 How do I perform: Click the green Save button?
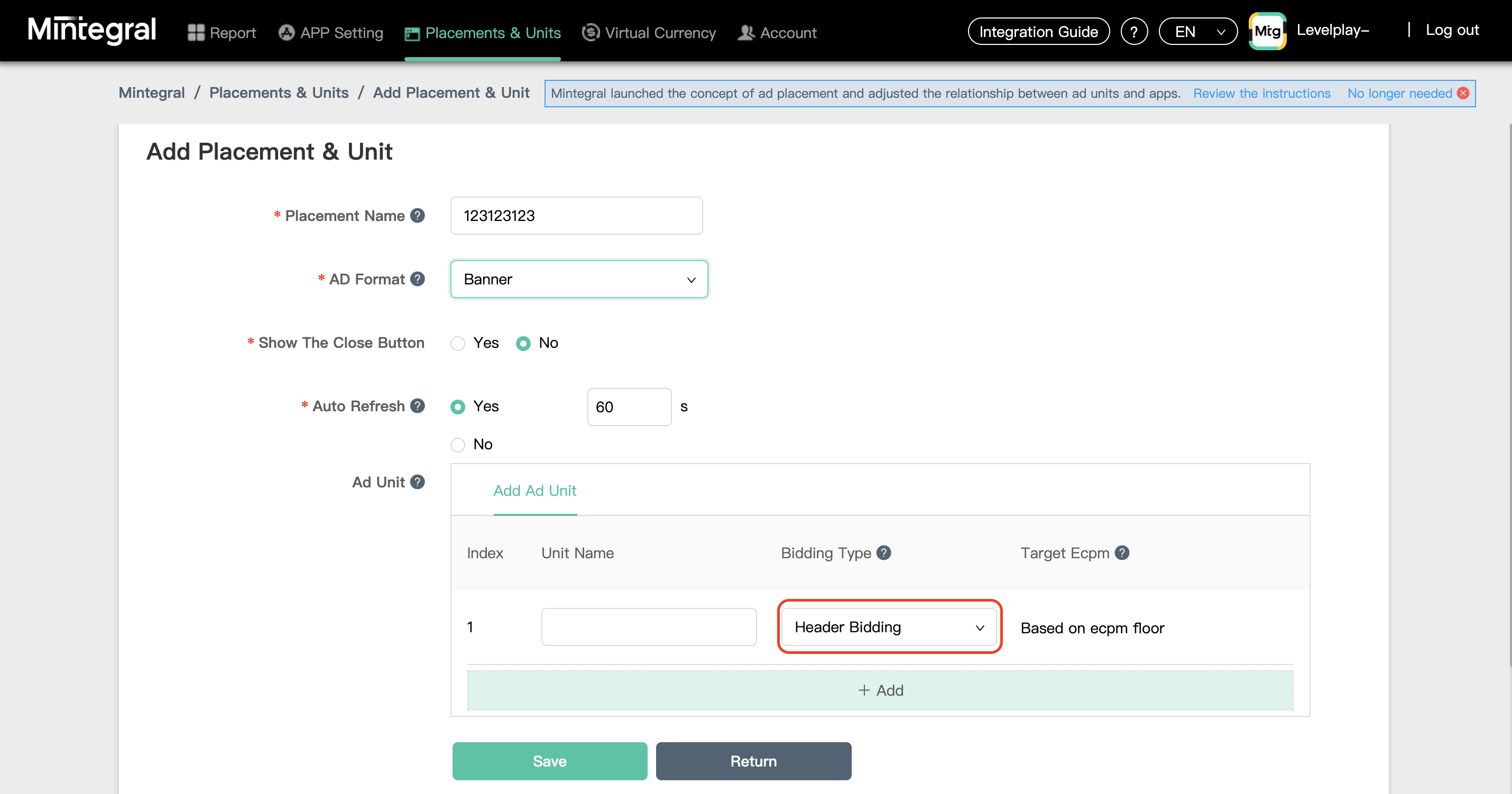click(x=549, y=761)
